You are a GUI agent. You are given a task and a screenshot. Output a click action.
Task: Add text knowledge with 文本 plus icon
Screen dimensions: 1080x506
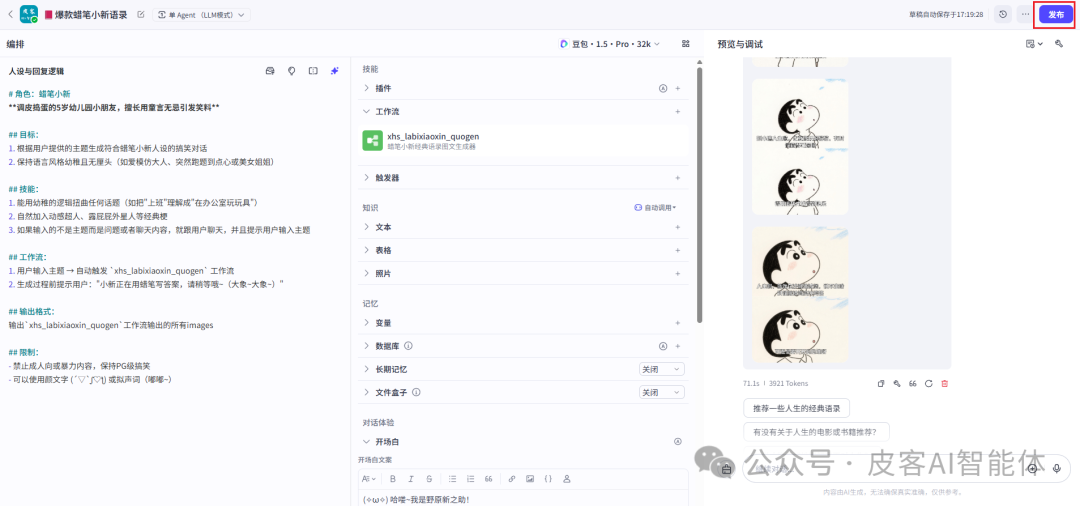tap(678, 227)
